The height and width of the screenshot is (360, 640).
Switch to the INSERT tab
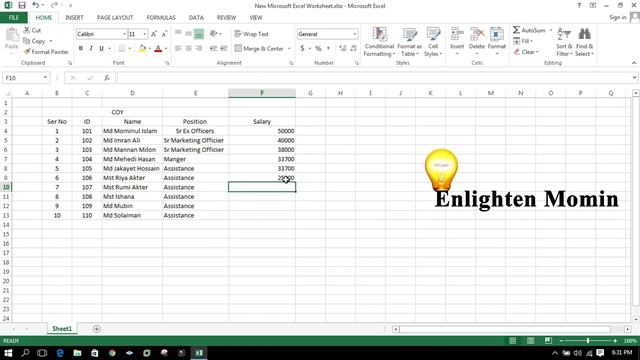click(x=74, y=18)
